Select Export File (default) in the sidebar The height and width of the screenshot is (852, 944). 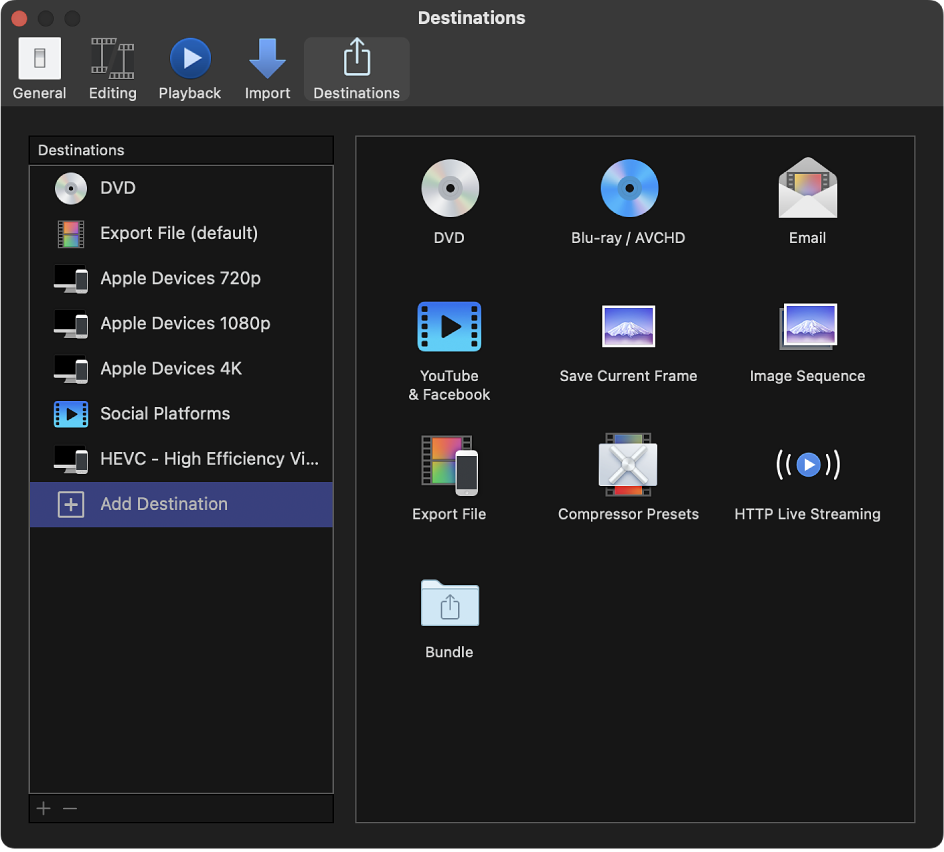pyautogui.click(x=179, y=234)
